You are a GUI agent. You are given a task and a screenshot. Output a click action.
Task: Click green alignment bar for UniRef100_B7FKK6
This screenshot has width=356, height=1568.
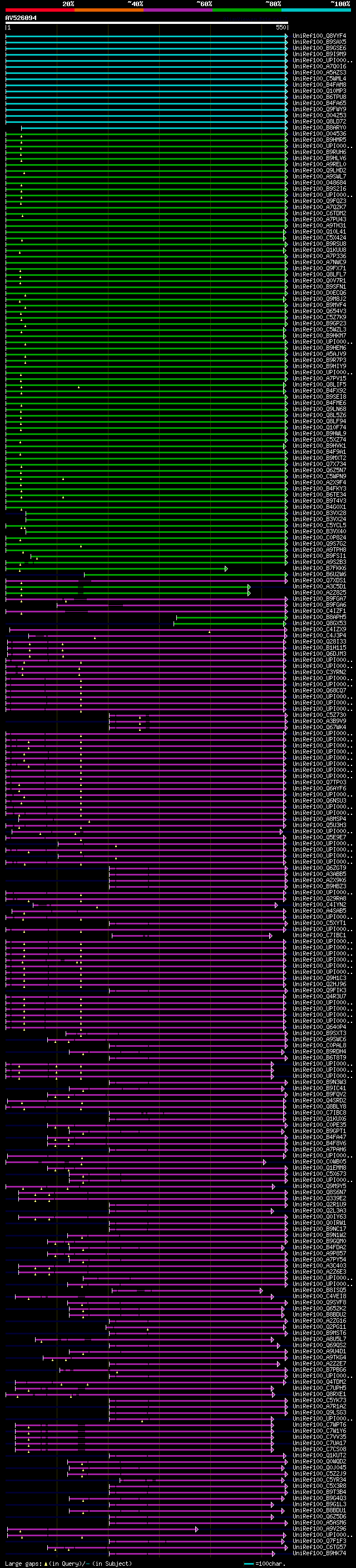click(116, 568)
